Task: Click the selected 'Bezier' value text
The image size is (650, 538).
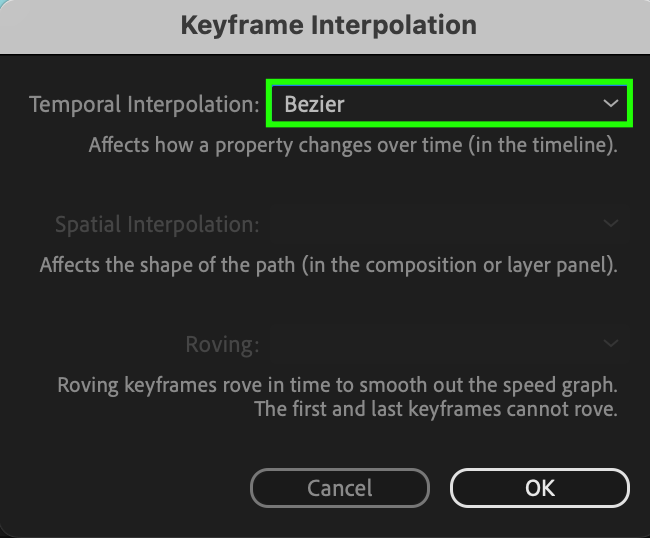Action: pyautogui.click(x=315, y=104)
